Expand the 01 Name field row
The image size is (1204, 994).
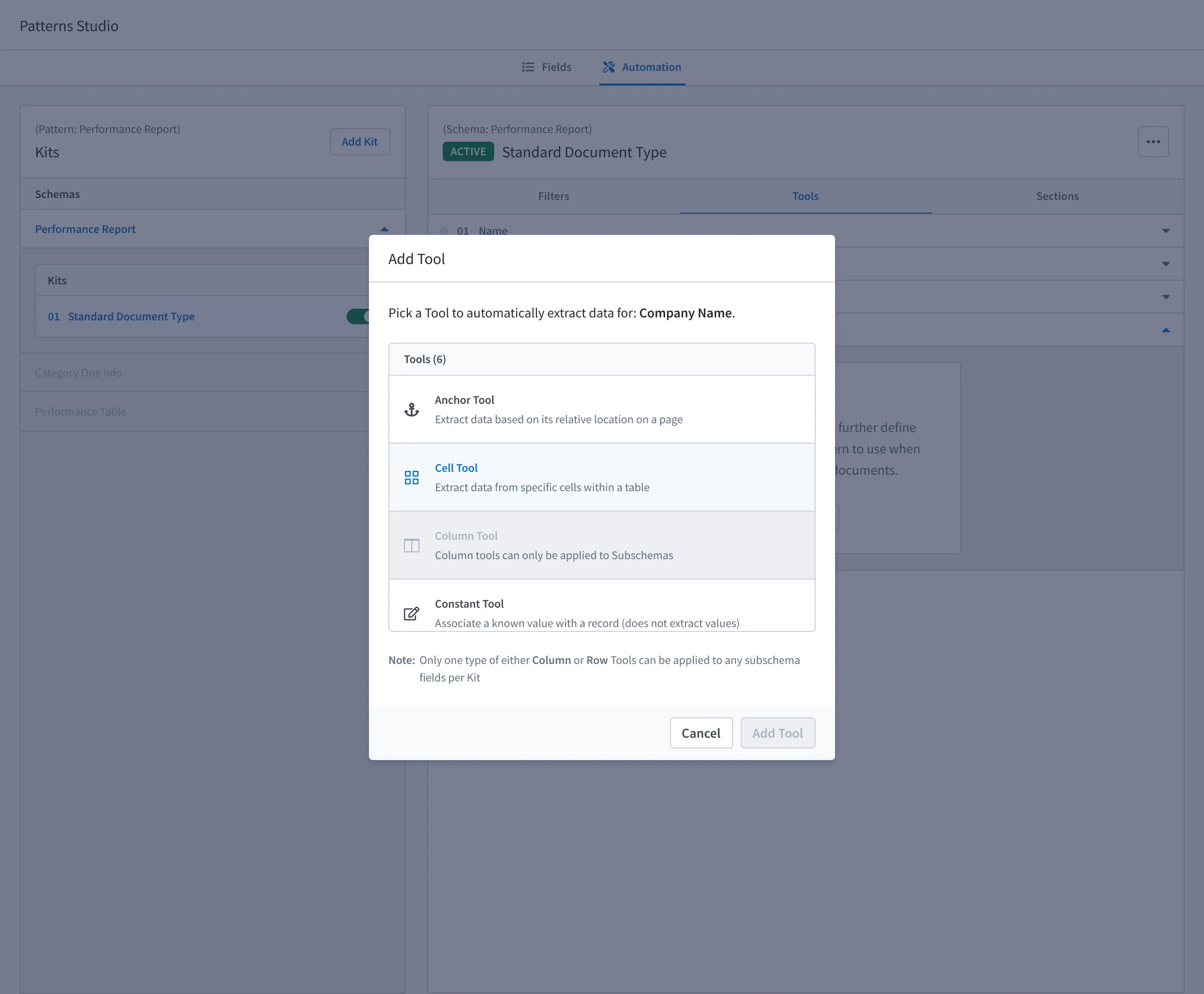1166,231
